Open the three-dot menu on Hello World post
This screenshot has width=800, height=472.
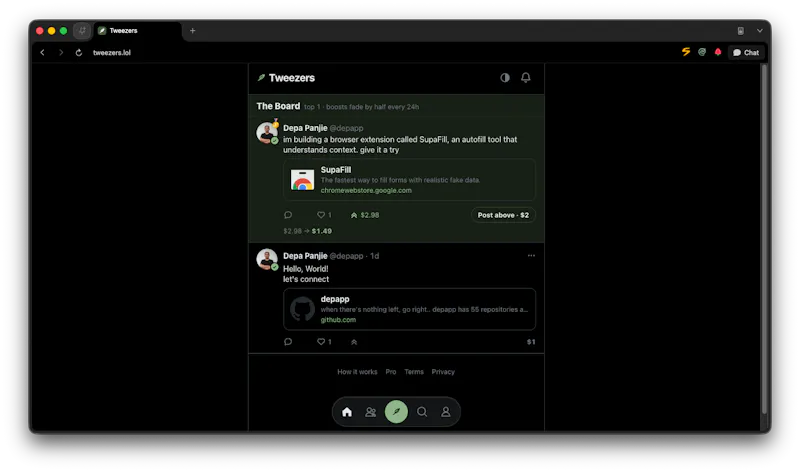tap(531, 256)
